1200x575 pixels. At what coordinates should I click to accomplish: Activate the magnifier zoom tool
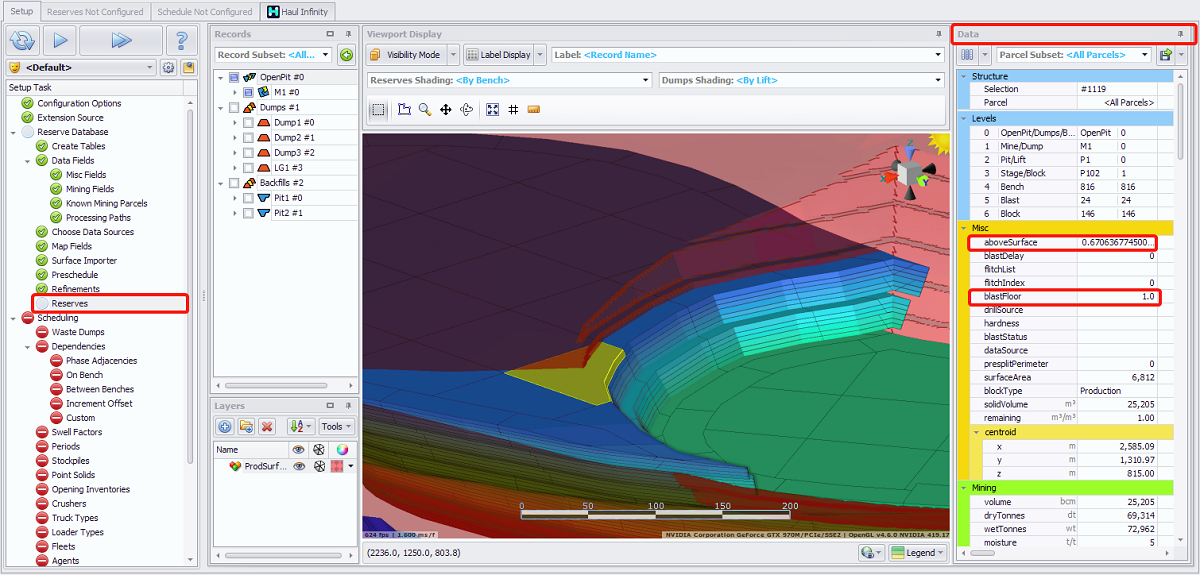425,110
